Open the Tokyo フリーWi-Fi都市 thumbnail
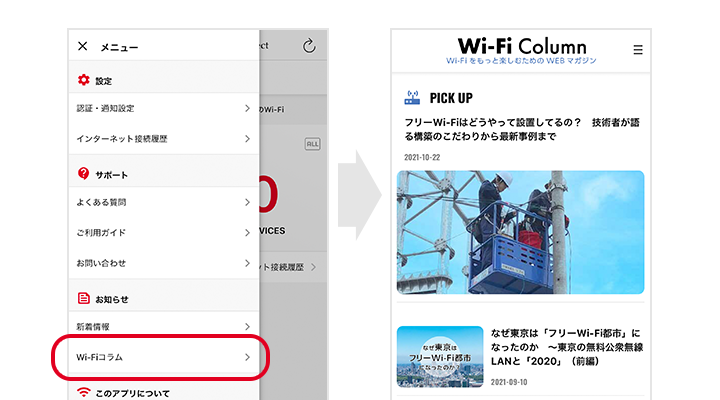This screenshot has height=400, width=720. [440, 357]
